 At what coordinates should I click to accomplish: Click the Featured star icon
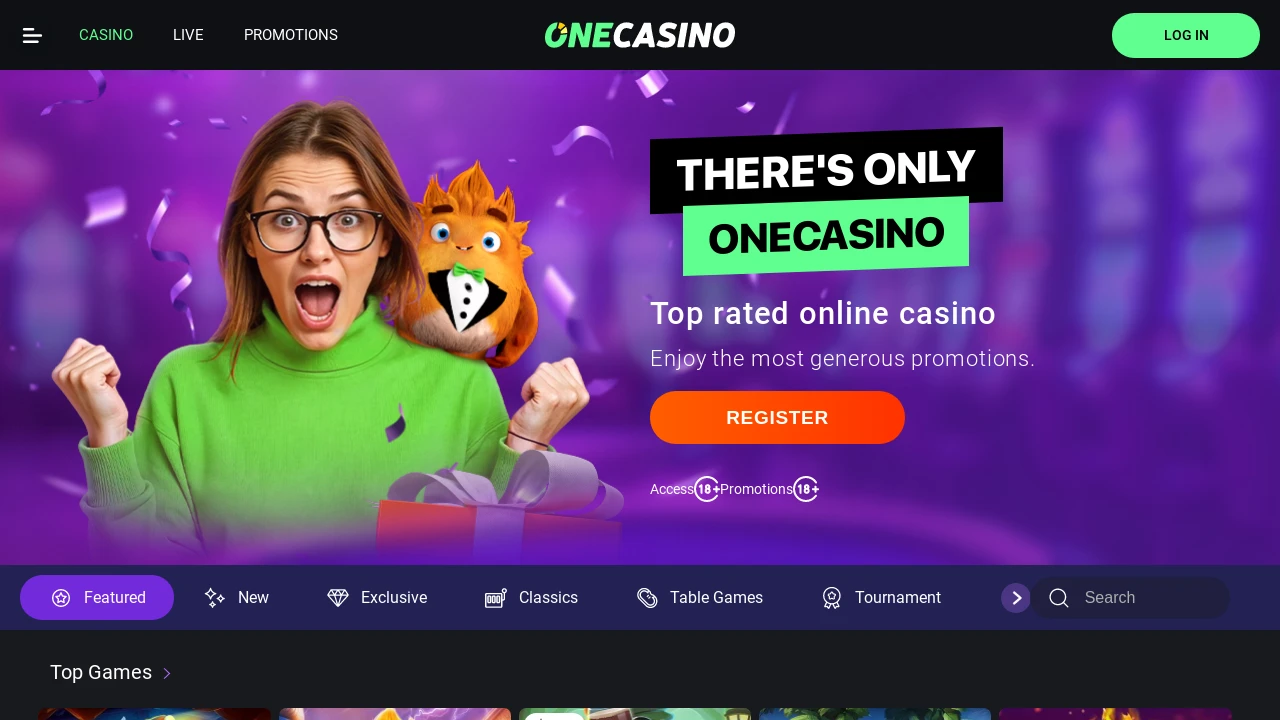point(61,598)
